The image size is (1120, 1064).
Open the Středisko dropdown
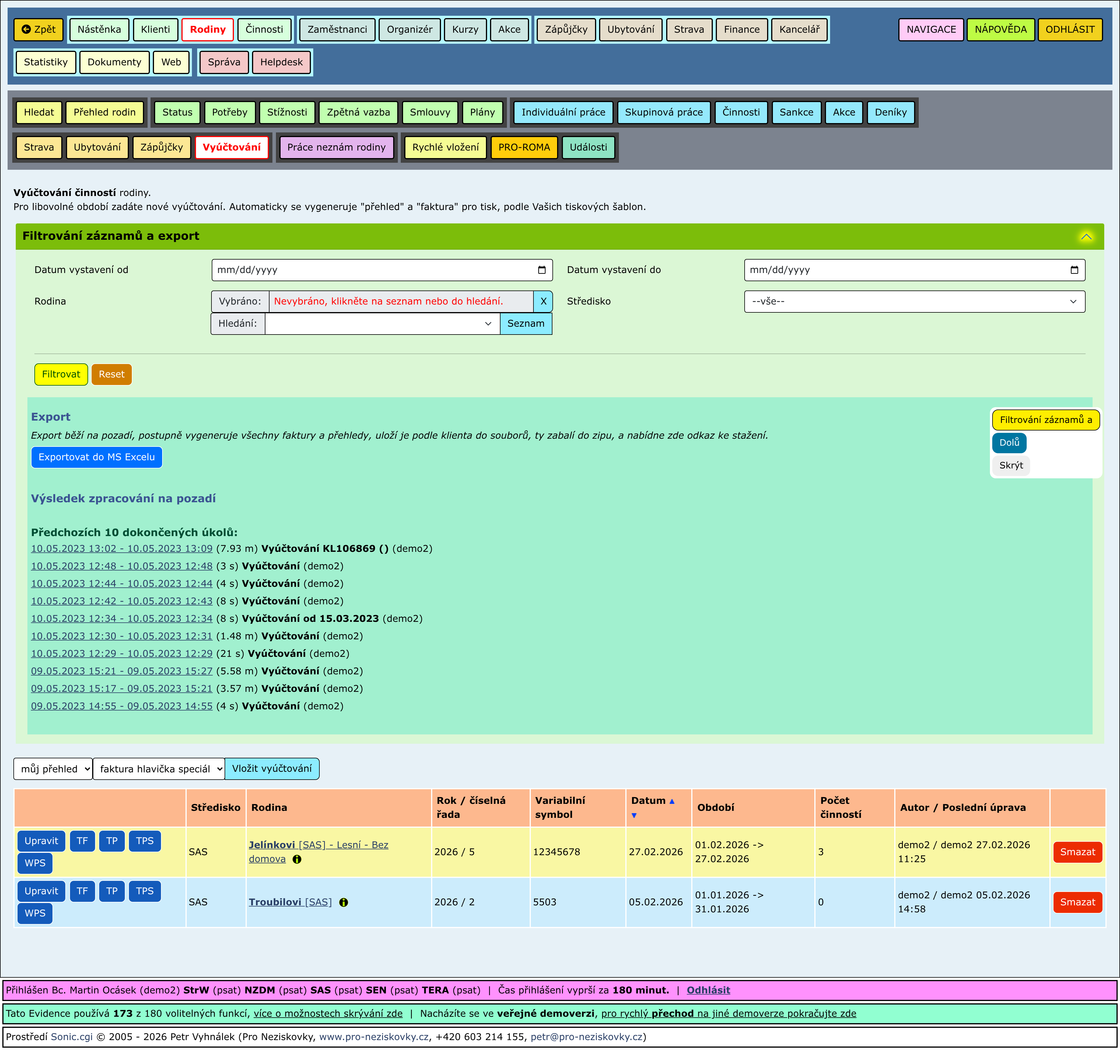(914, 302)
